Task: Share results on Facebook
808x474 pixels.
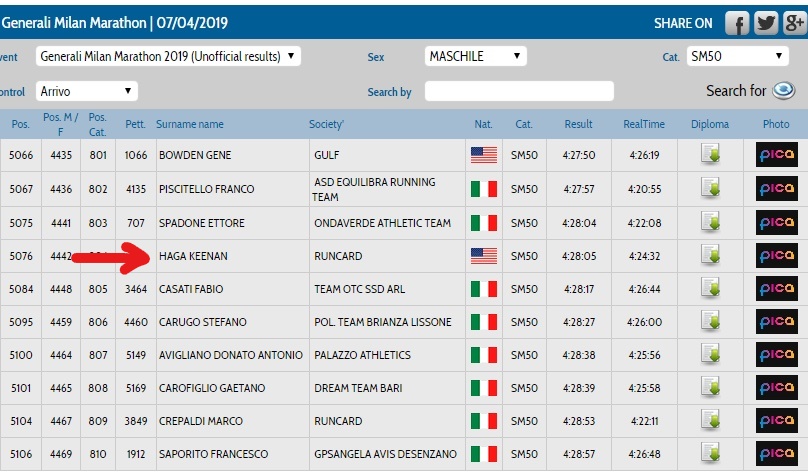Action: pyautogui.click(x=738, y=23)
